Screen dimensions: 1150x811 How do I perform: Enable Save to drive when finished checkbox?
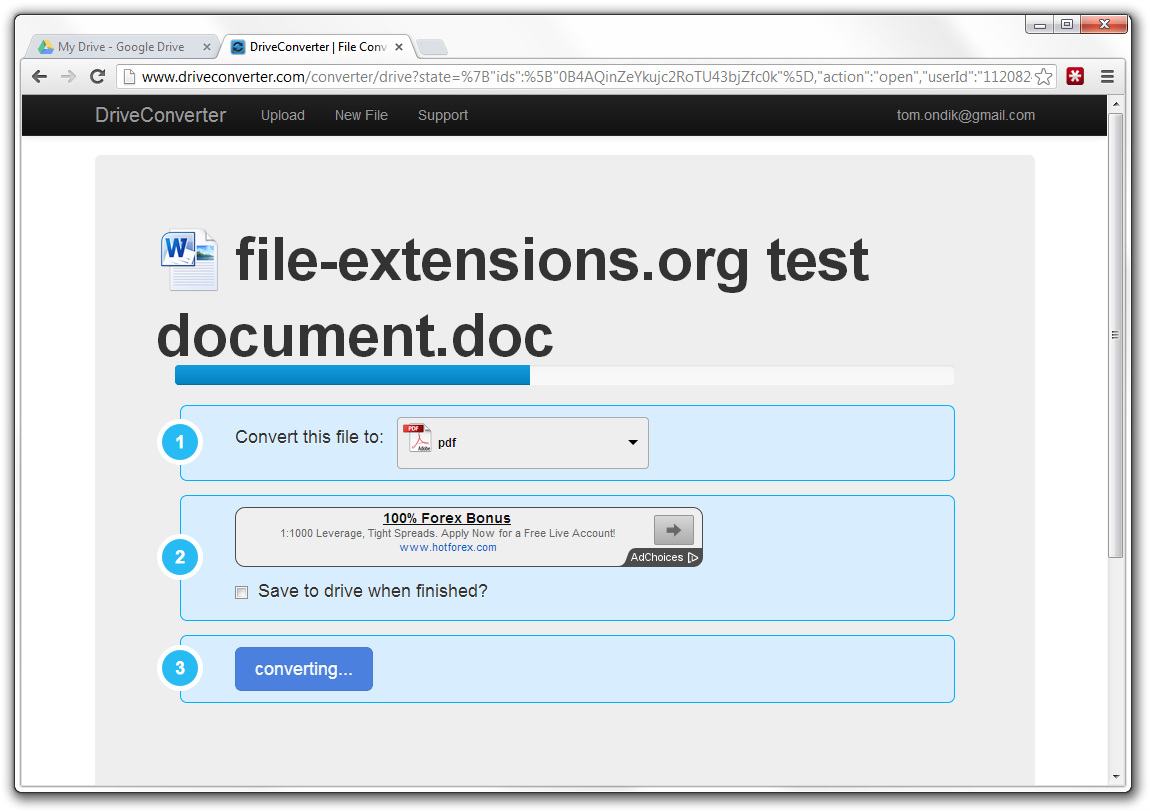241,592
